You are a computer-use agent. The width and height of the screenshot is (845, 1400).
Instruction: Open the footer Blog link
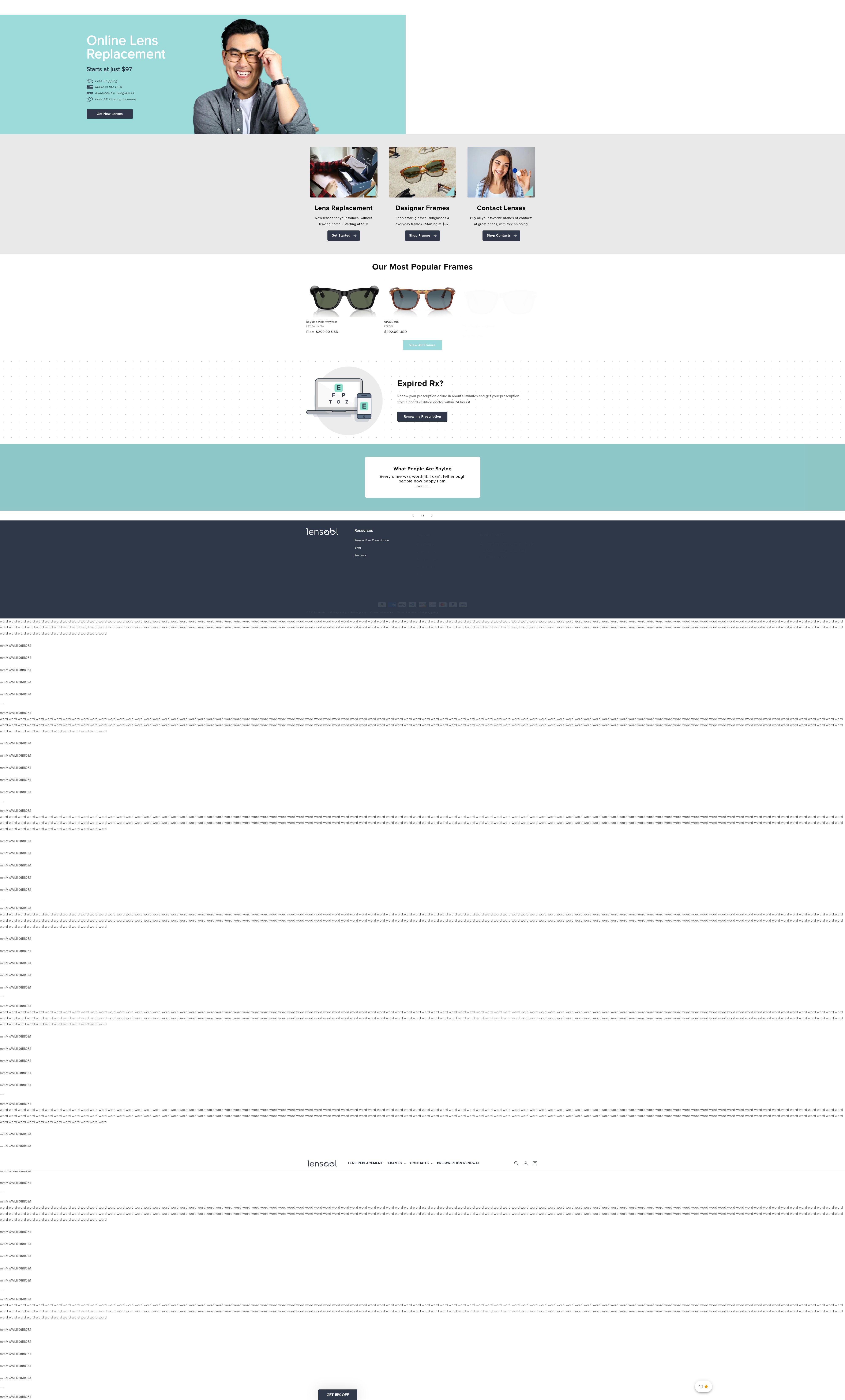357,548
